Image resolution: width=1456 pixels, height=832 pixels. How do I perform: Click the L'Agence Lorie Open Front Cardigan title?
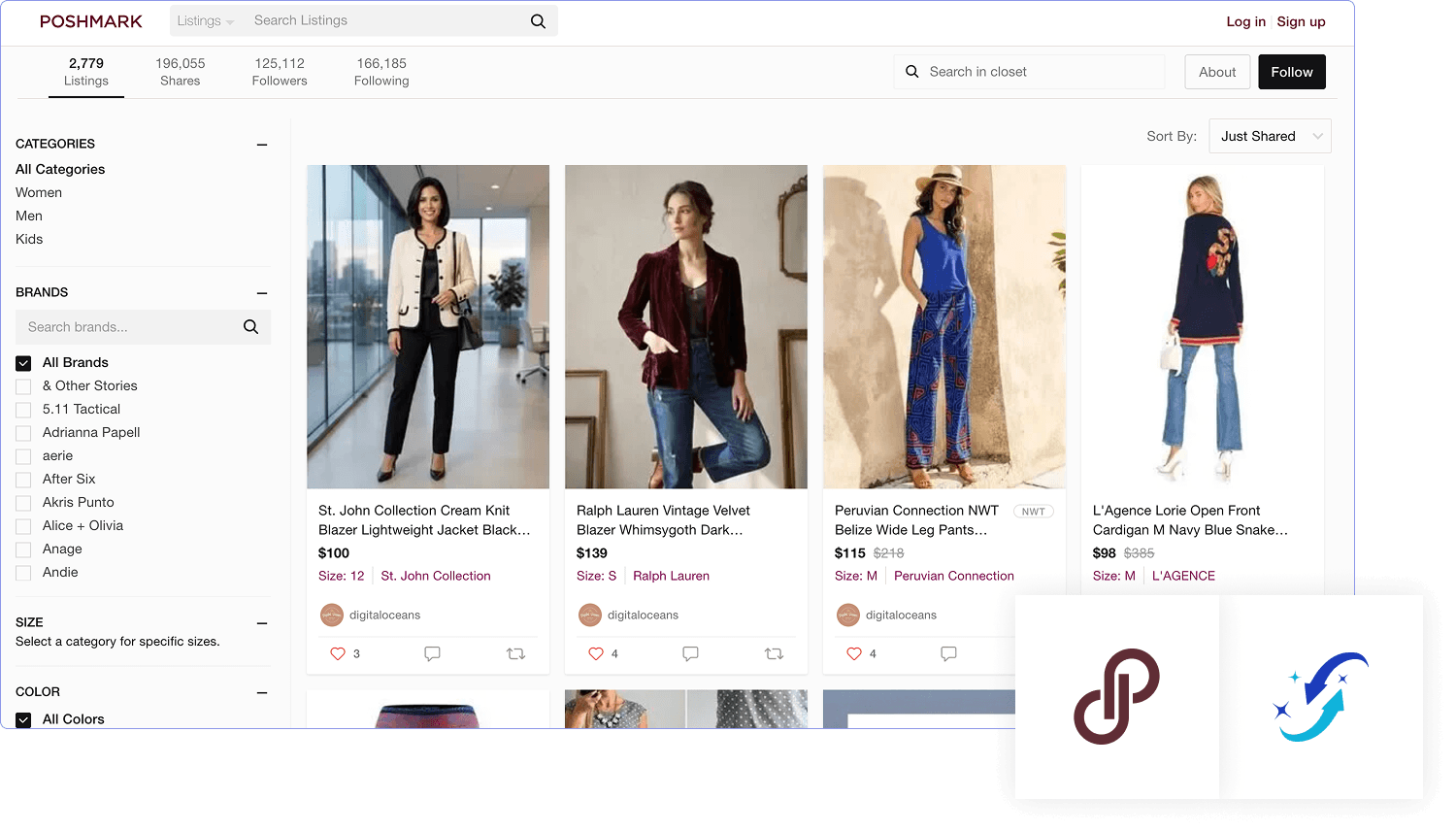click(x=1191, y=520)
